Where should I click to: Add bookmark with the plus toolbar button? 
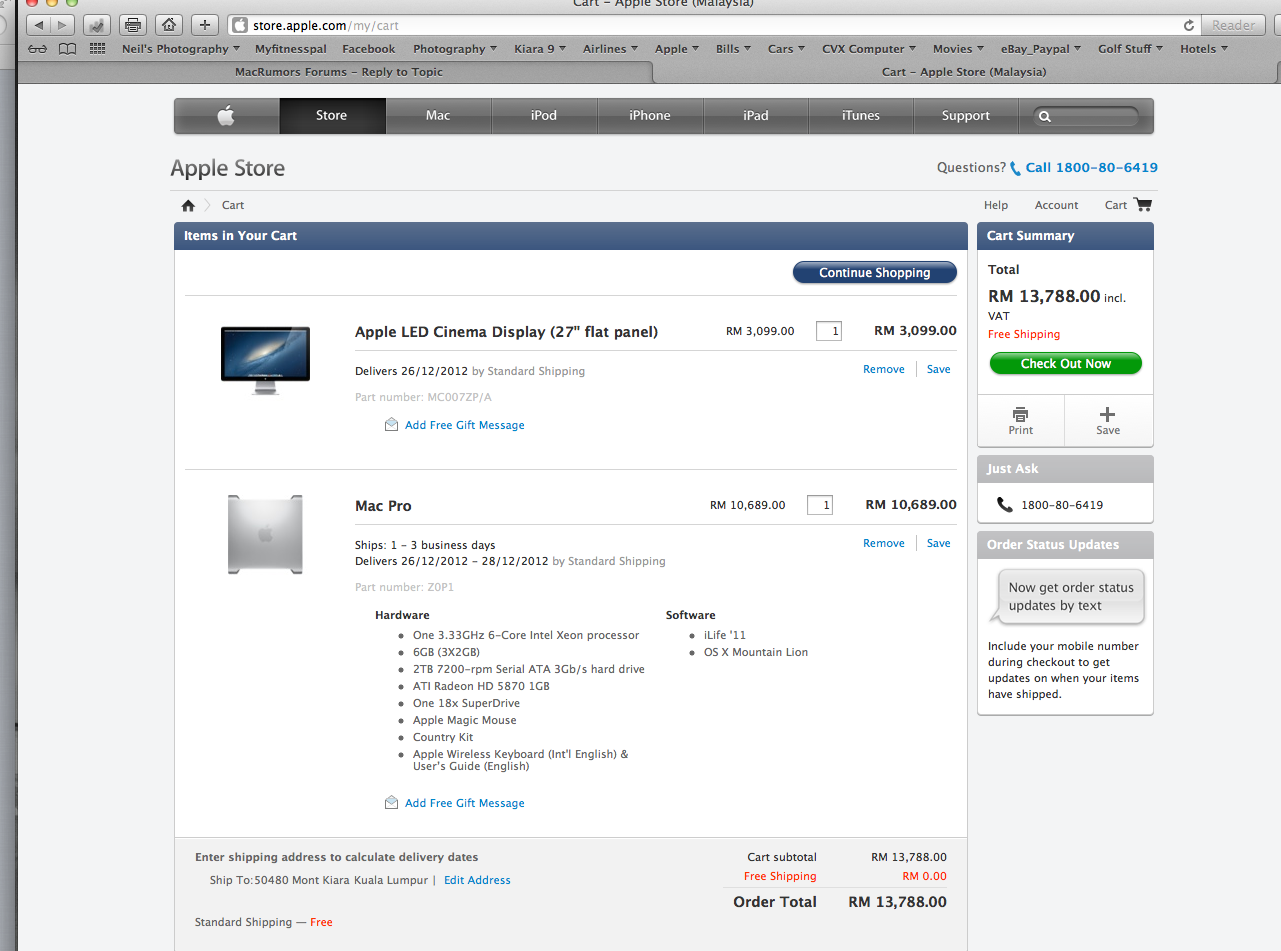pos(204,25)
